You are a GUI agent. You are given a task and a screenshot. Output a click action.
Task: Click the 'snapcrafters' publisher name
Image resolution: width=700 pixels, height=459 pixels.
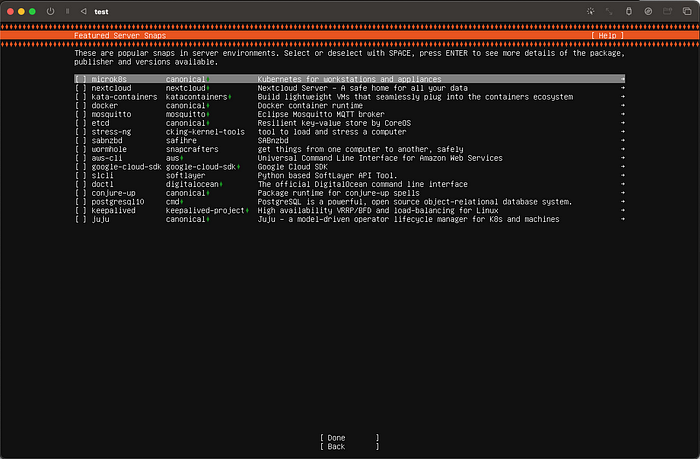[192, 150]
